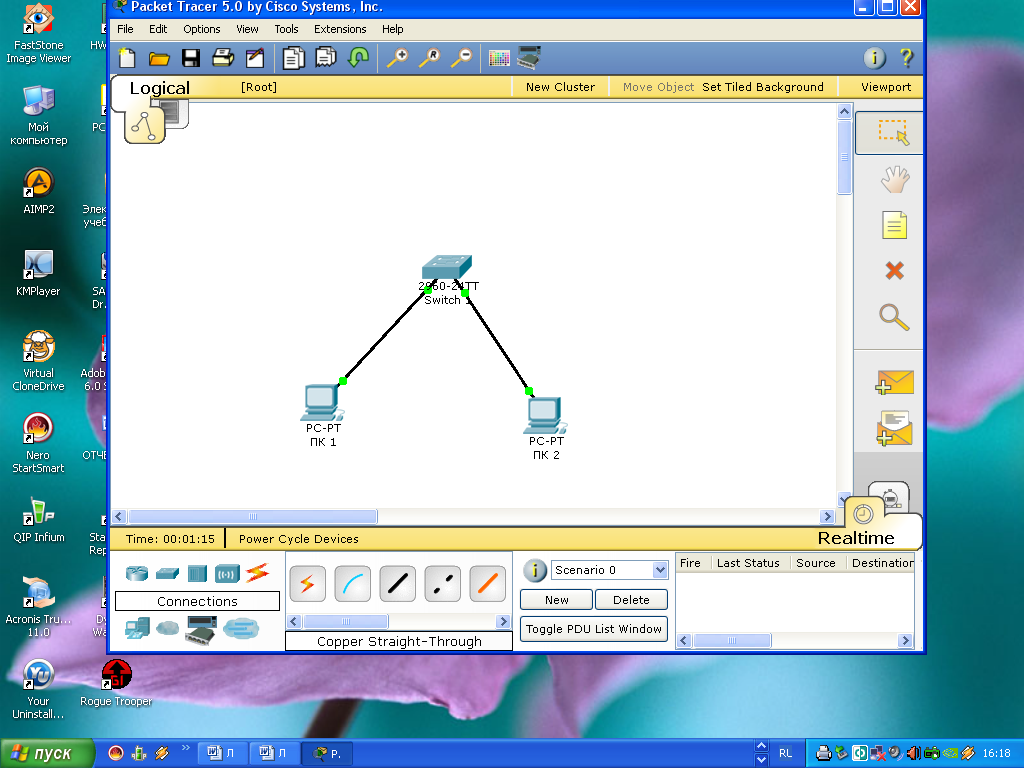Click the yellow question mark Help icon
Screen dimensions: 1024x768
pyautogui.click(x=906, y=58)
